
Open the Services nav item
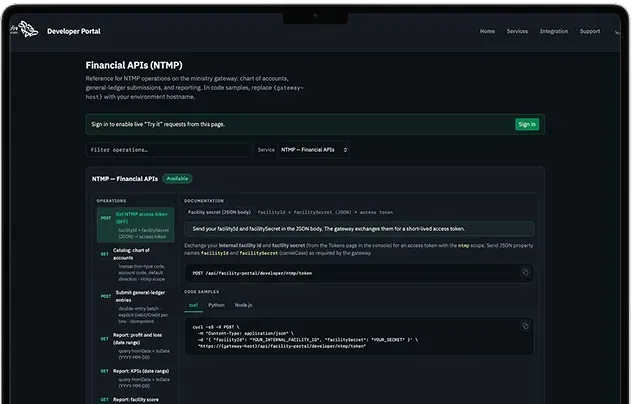(x=517, y=31)
